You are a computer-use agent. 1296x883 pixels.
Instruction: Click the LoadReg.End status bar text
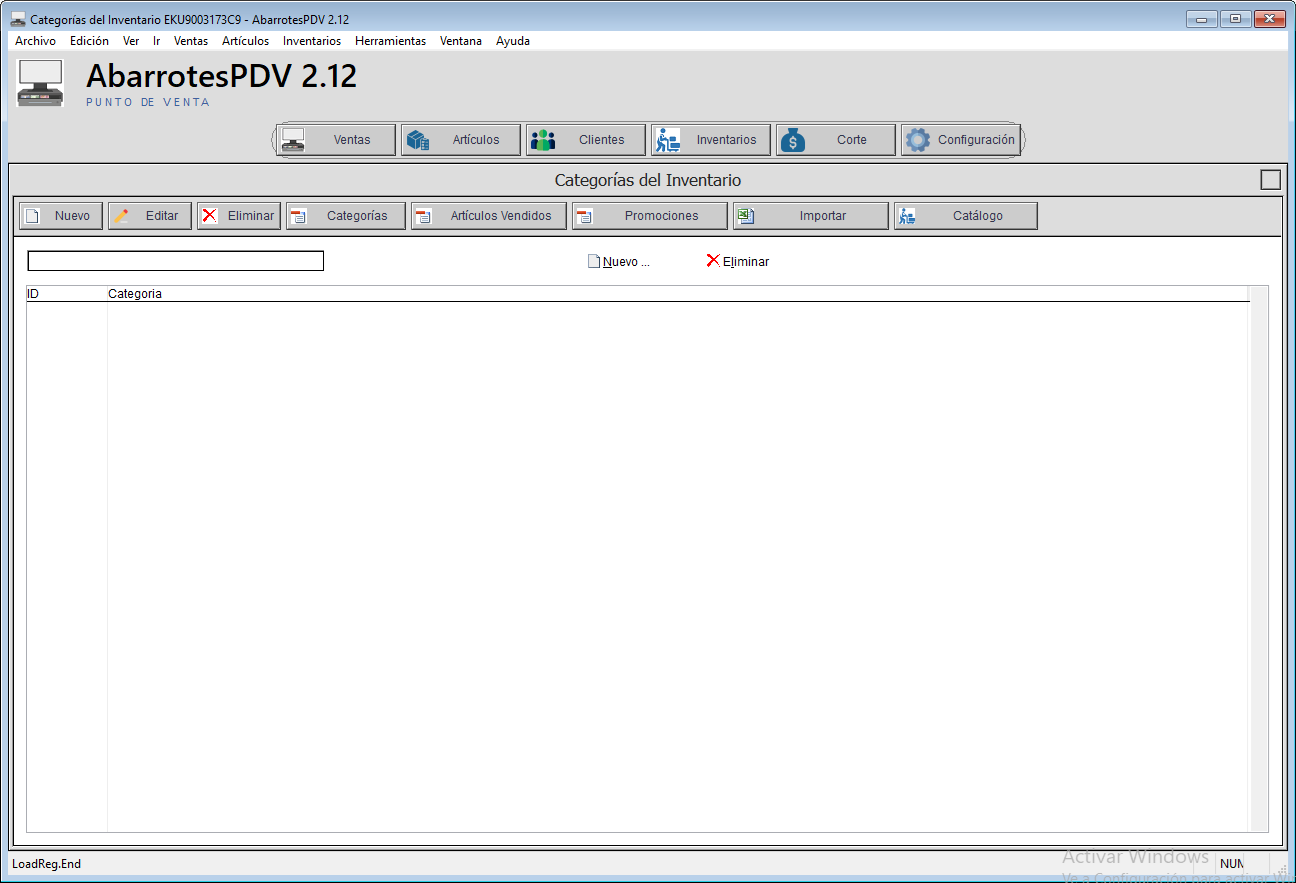click(x=47, y=864)
